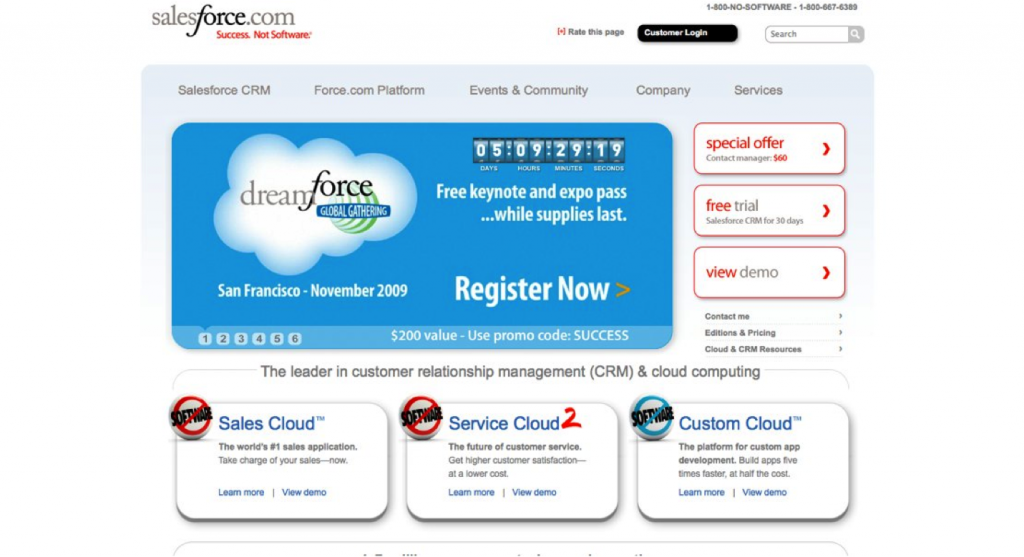The width and height of the screenshot is (1024, 557).
Task: Select banner slide 6
Action: (x=295, y=338)
